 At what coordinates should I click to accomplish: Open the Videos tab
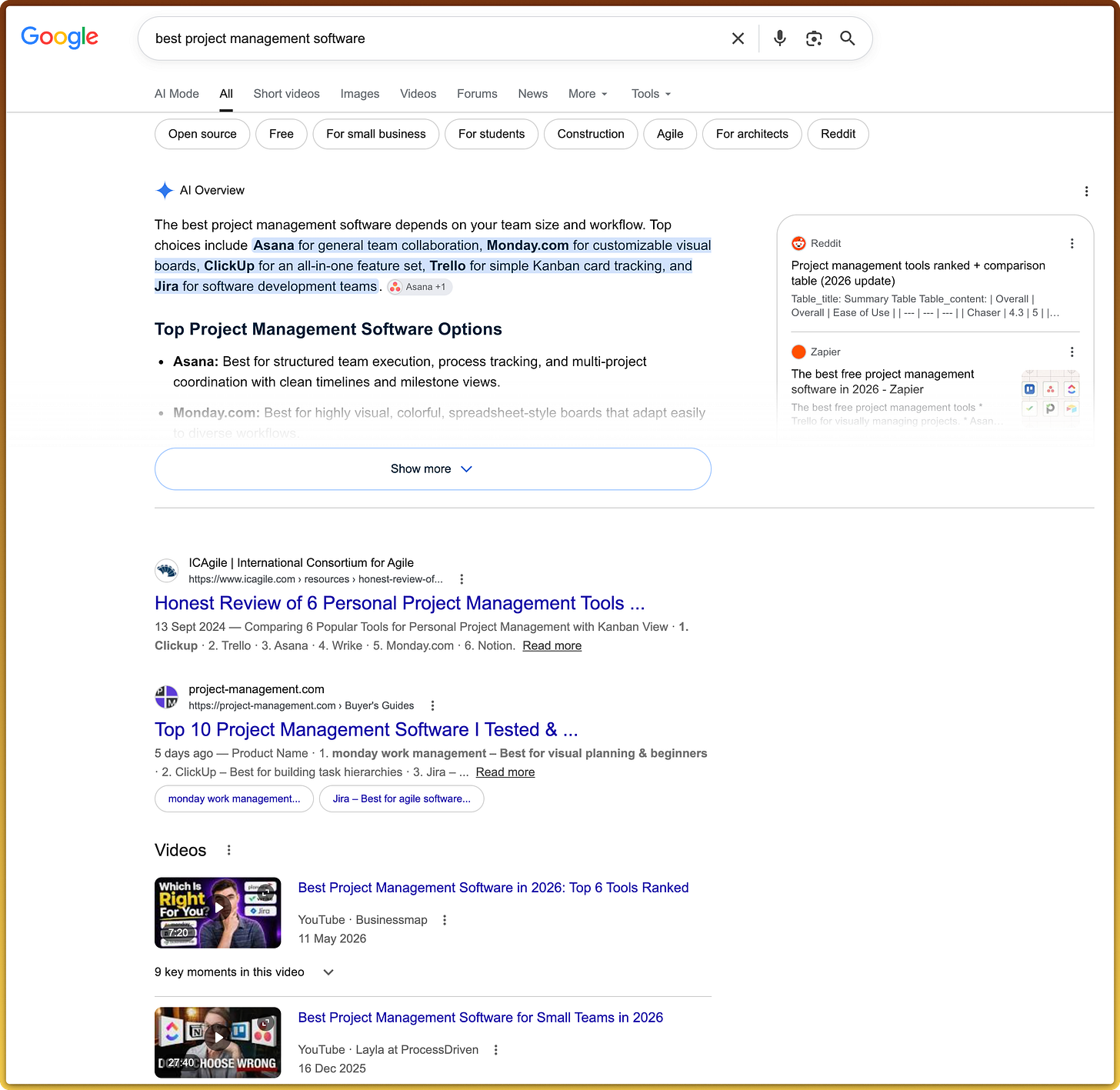pyautogui.click(x=418, y=94)
